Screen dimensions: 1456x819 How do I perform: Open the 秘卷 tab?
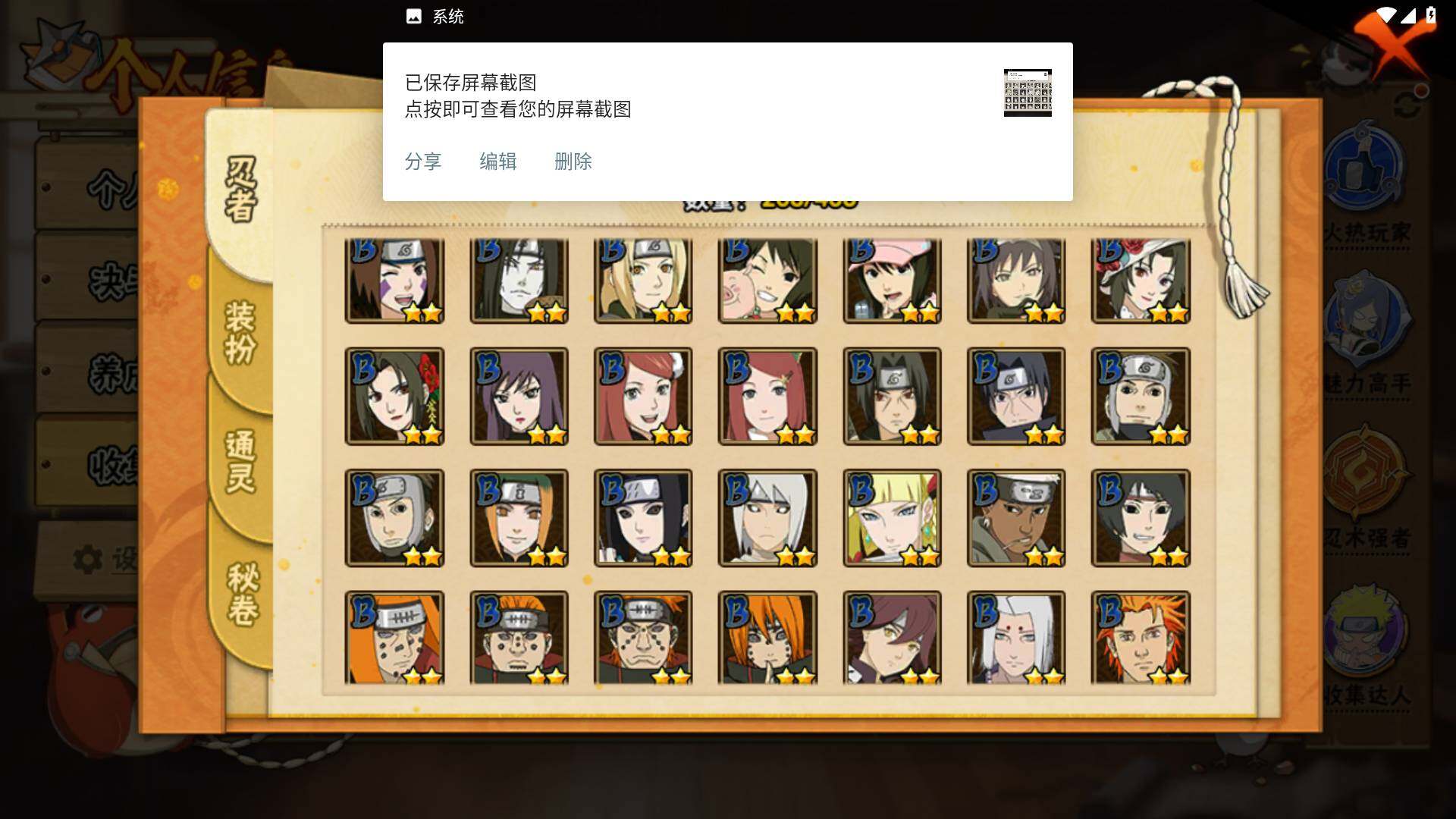[243, 594]
